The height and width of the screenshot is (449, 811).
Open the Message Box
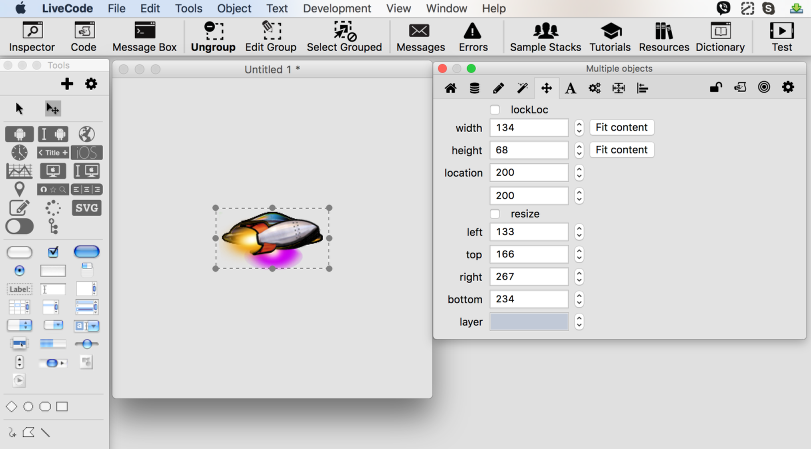[x=144, y=37]
